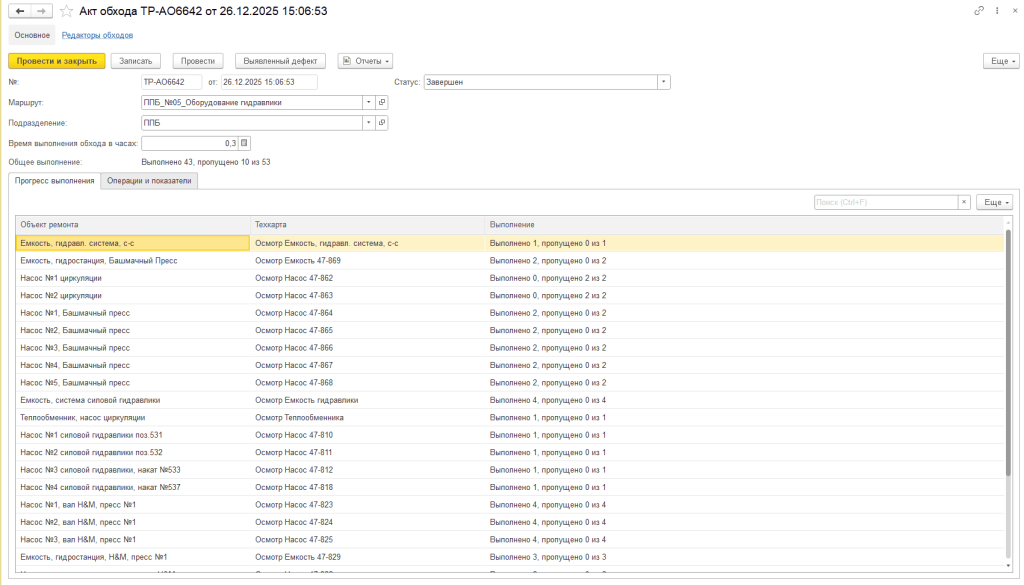Click the back navigation arrow
The width and height of the screenshot is (1024, 585).
(20, 11)
